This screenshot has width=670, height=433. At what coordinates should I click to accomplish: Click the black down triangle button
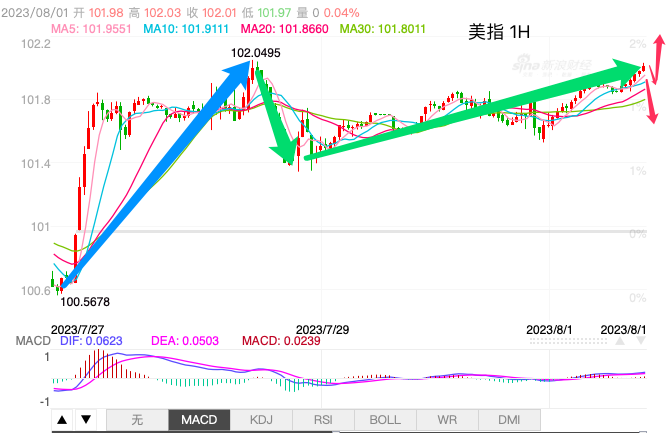coord(86,420)
